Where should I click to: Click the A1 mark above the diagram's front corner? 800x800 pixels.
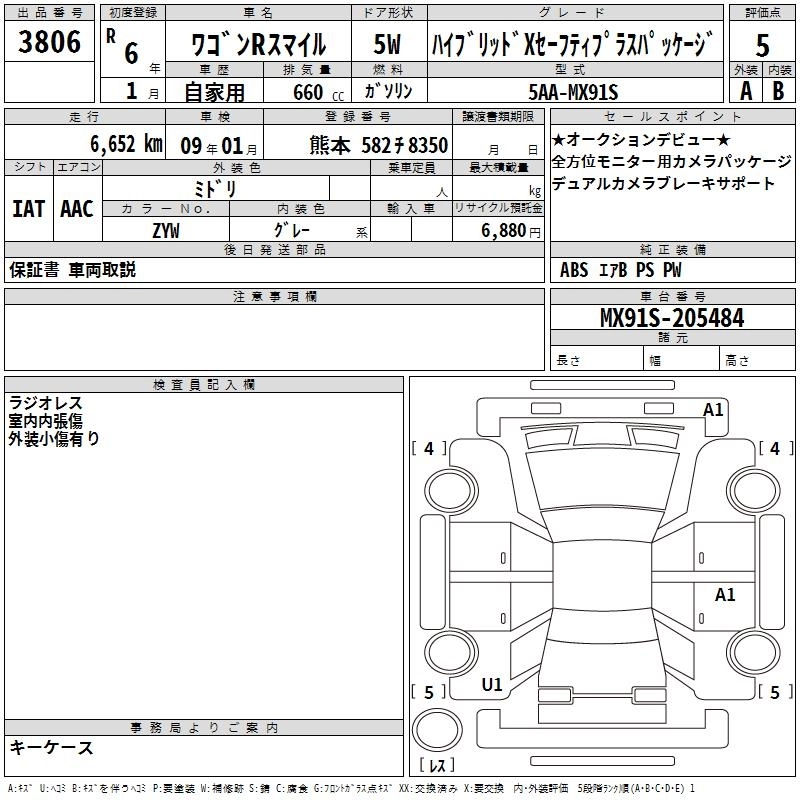(x=713, y=410)
